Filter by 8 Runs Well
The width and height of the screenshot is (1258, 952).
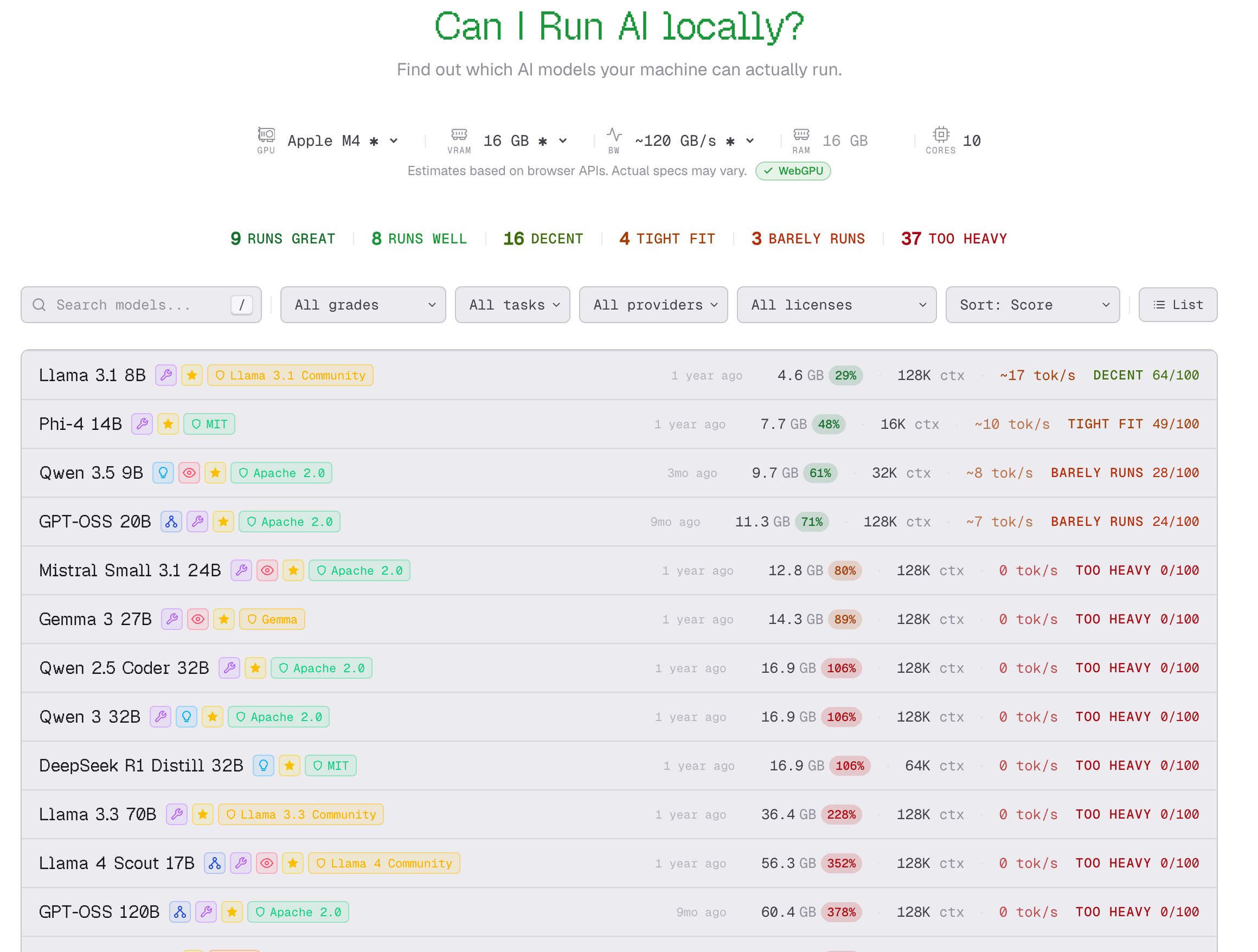(419, 239)
